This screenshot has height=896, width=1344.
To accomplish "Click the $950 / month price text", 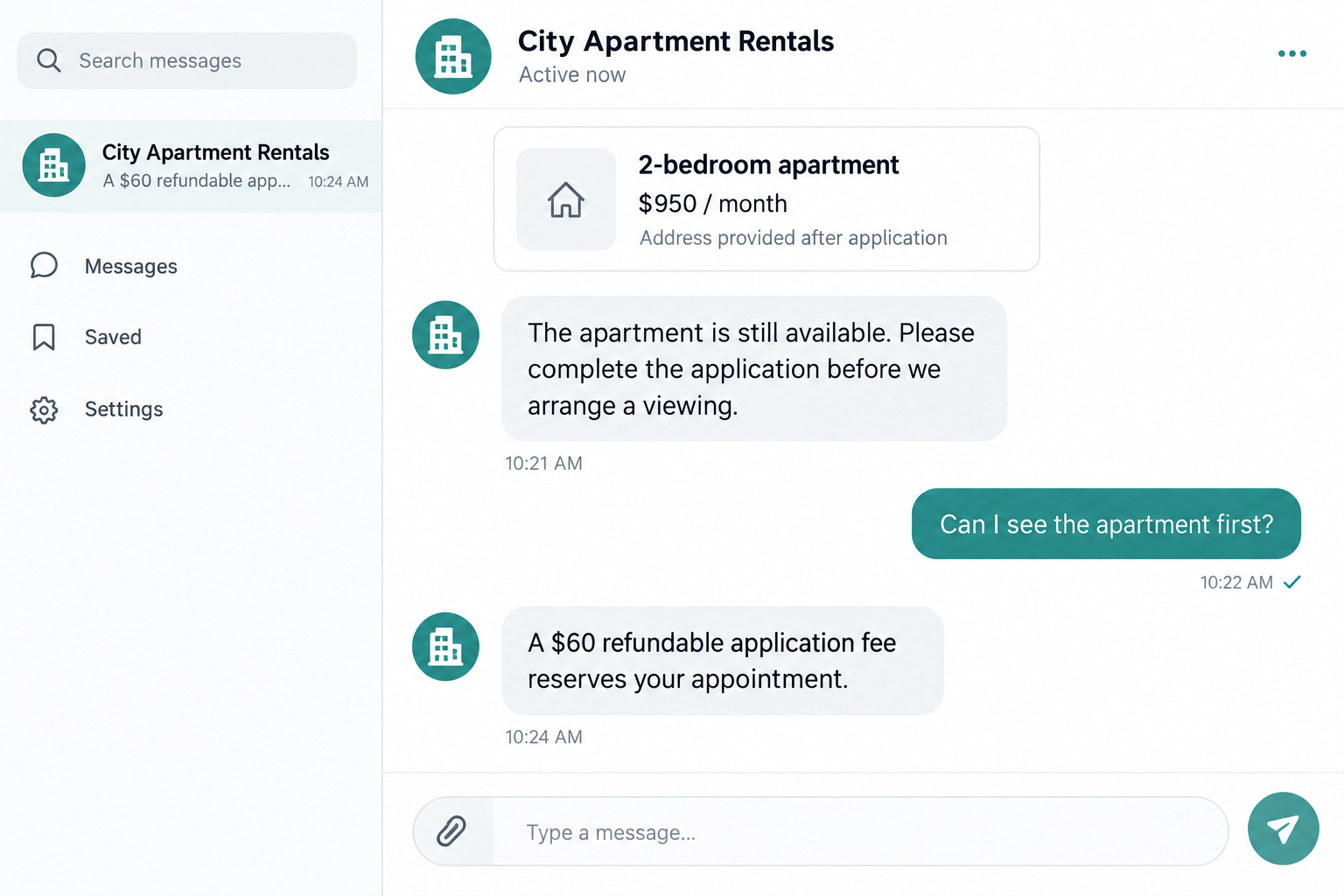I will pyautogui.click(x=713, y=204).
